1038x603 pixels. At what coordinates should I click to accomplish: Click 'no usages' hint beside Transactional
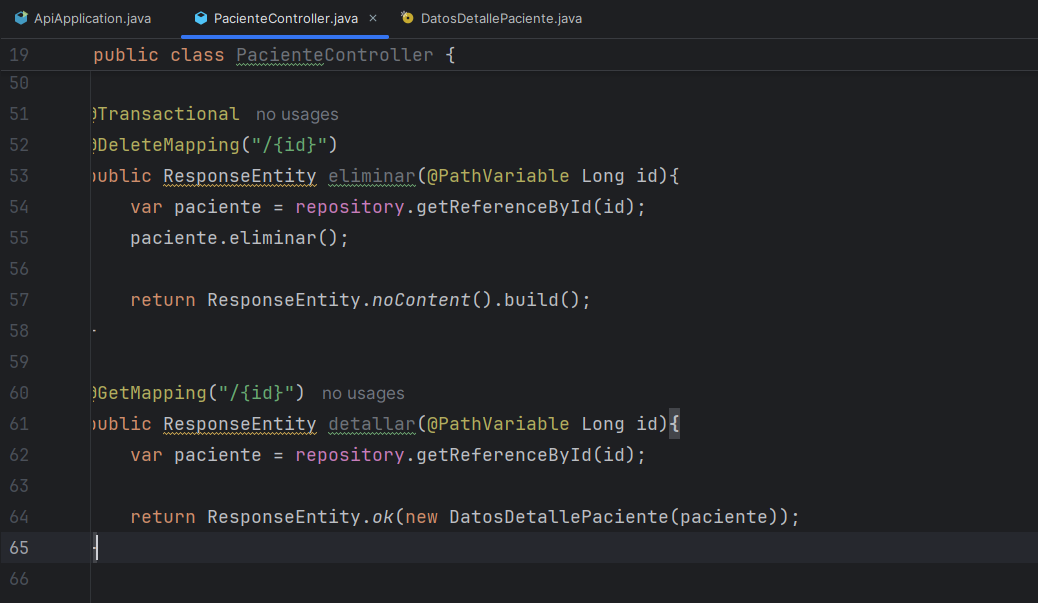[x=297, y=115]
